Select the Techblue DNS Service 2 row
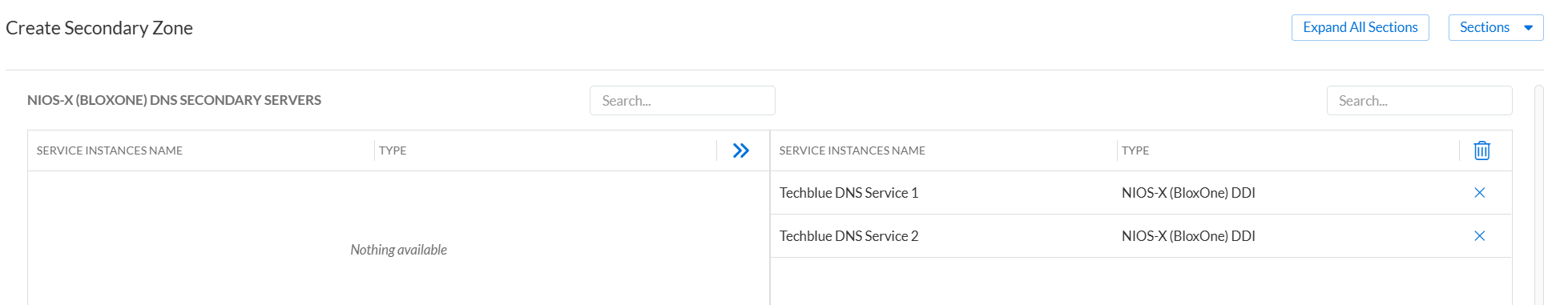 click(x=1141, y=236)
